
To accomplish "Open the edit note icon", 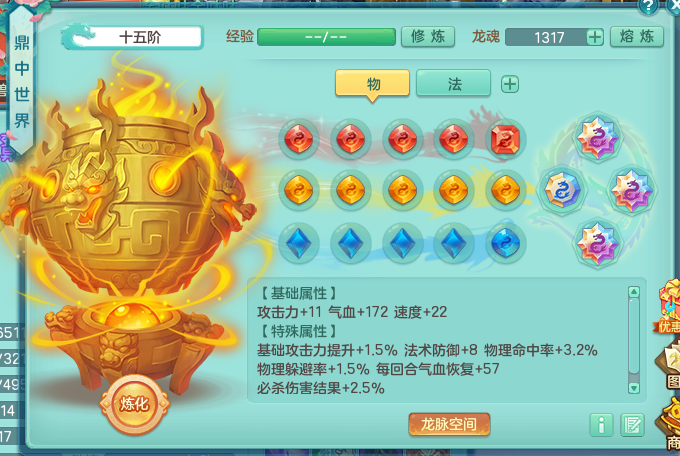I will pyautogui.click(x=632, y=425).
